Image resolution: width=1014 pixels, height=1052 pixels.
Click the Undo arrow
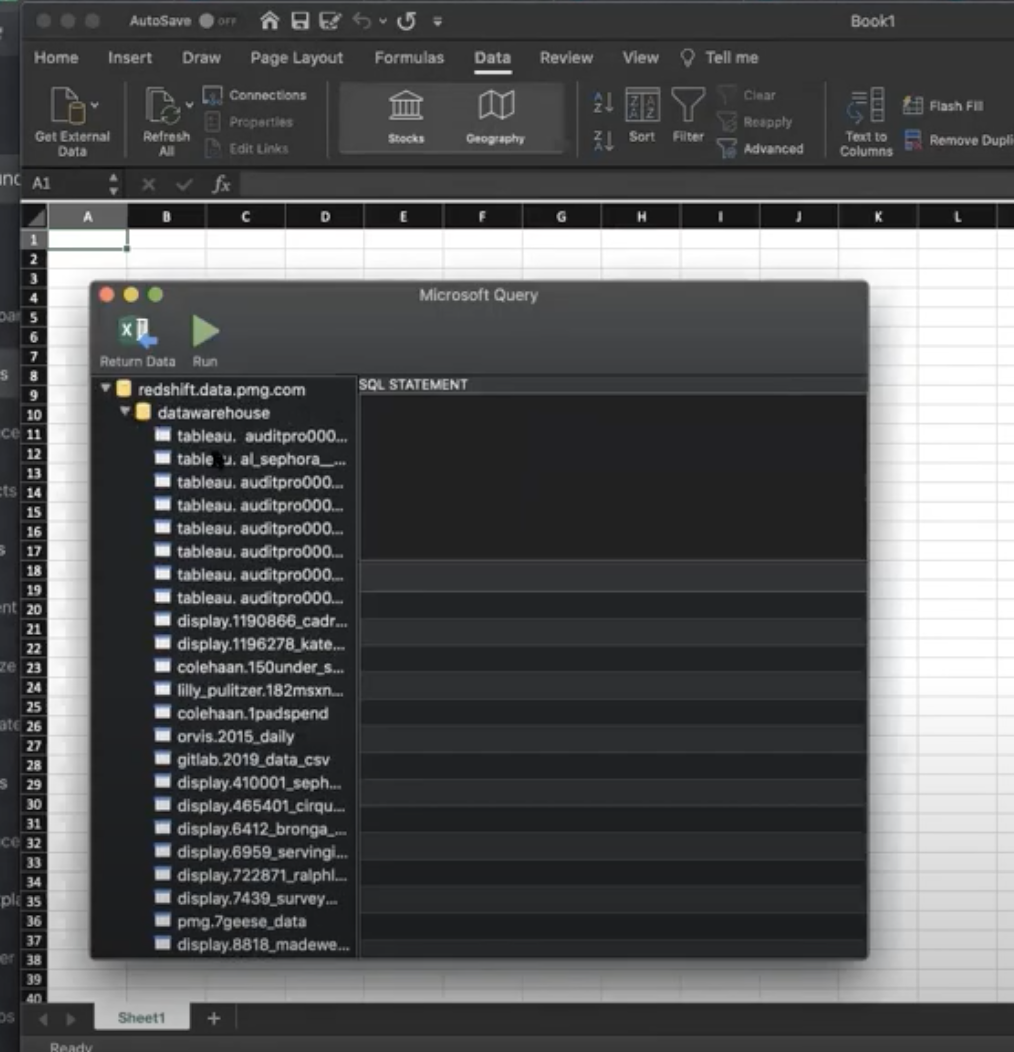(x=362, y=21)
